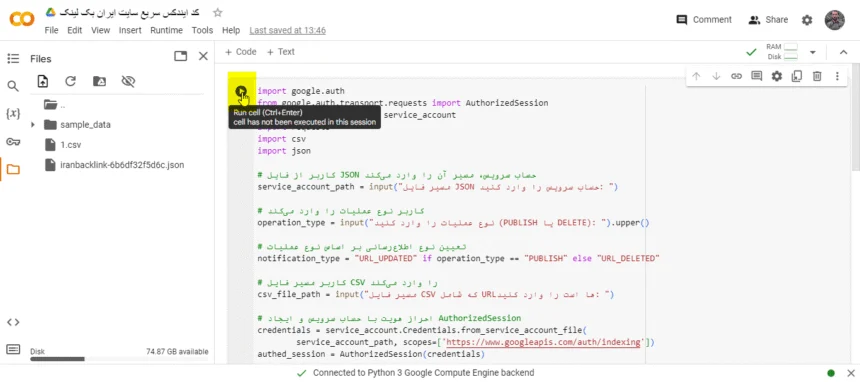Screen dimensions: 860x382
Task: Click the Colab logo
Action: point(22,20)
